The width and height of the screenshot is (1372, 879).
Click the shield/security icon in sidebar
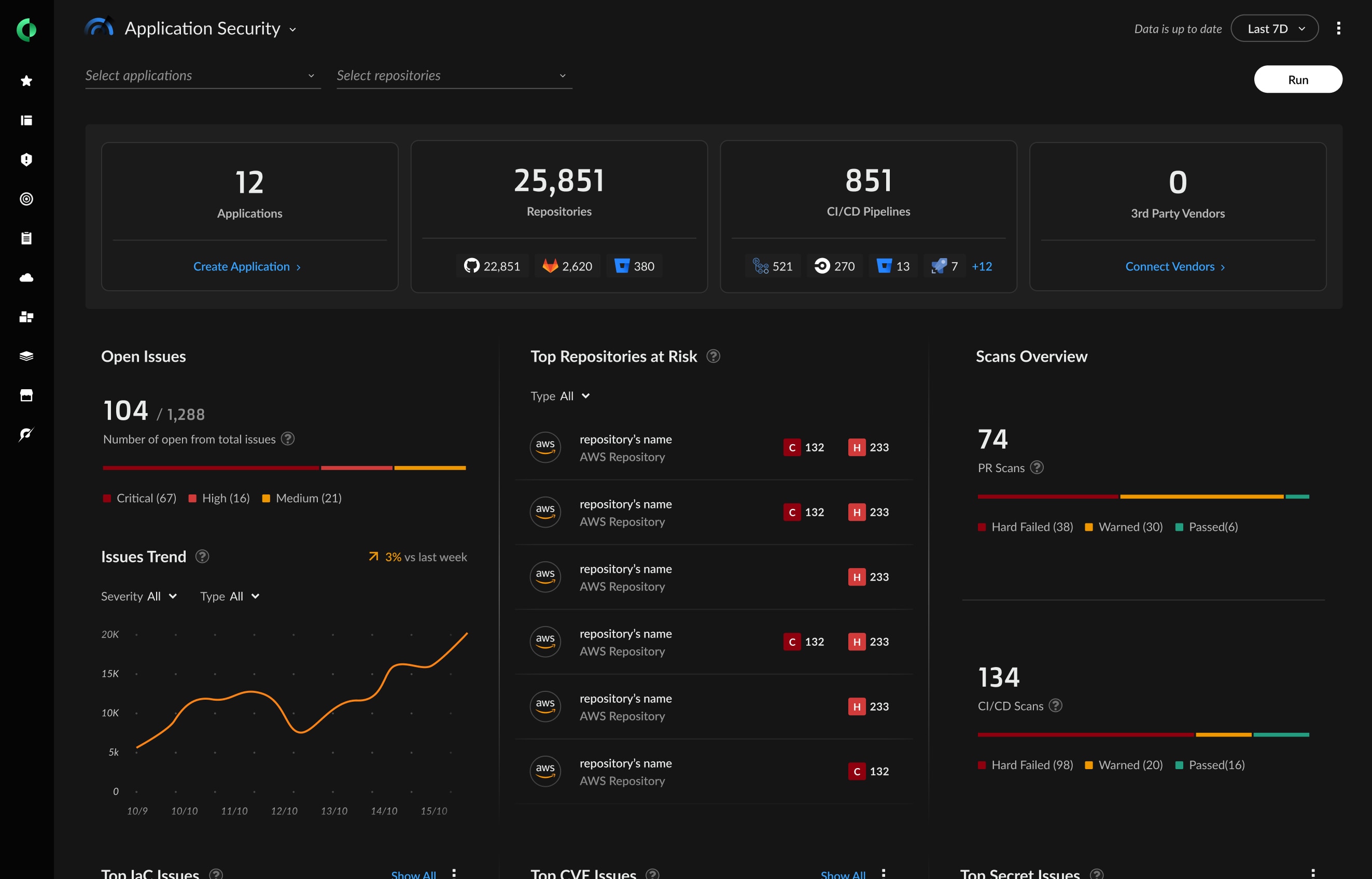coord(27,159)
